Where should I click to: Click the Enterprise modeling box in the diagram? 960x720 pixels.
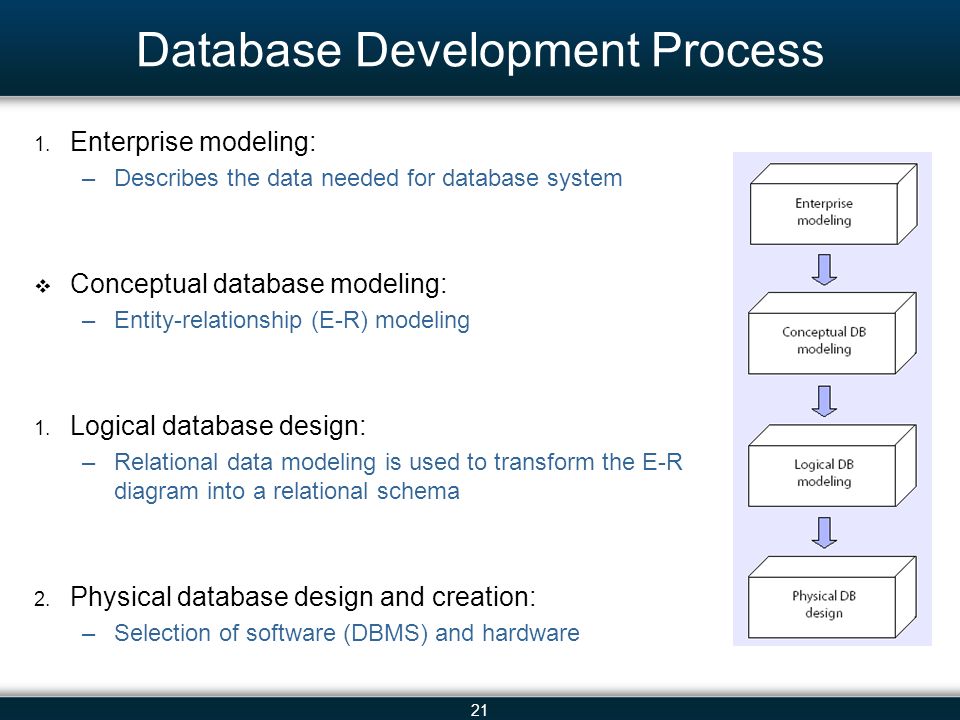[x=833, y=204]
